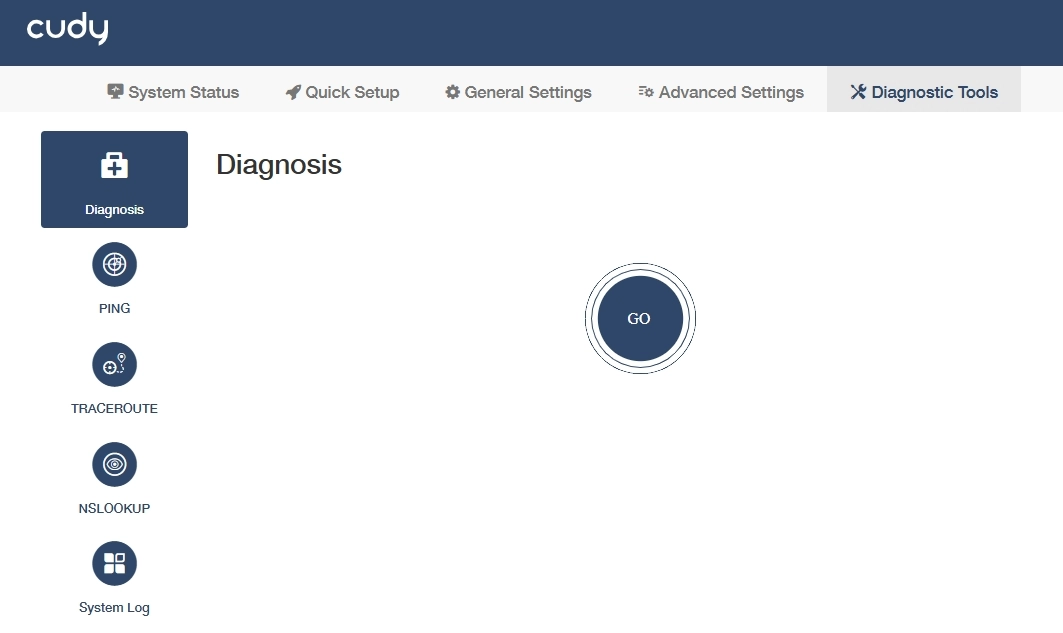Open the Quick Setup tab

(x=352, y=92)
